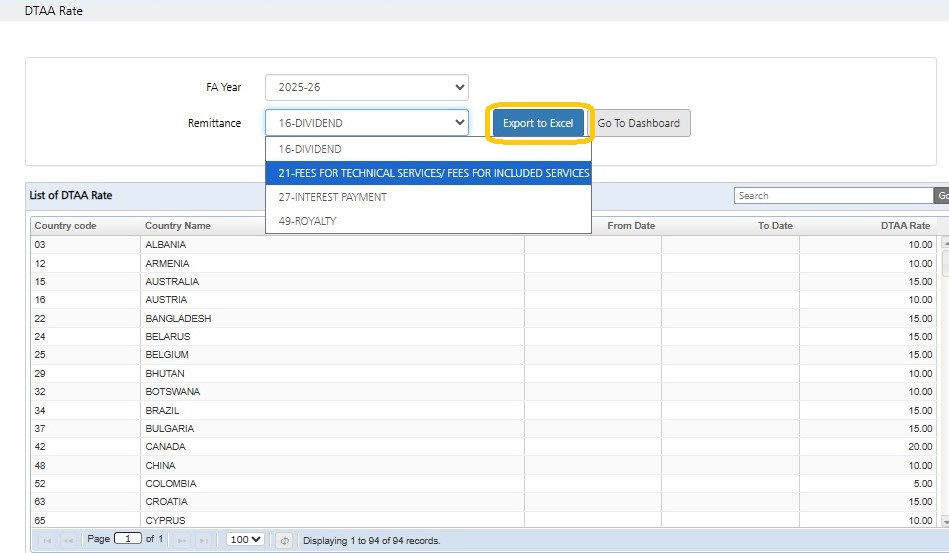Image resolution: width=949 pixels, height=553 pixels.
Task: Open the FA Year dropdown
Action: [366, 87]
